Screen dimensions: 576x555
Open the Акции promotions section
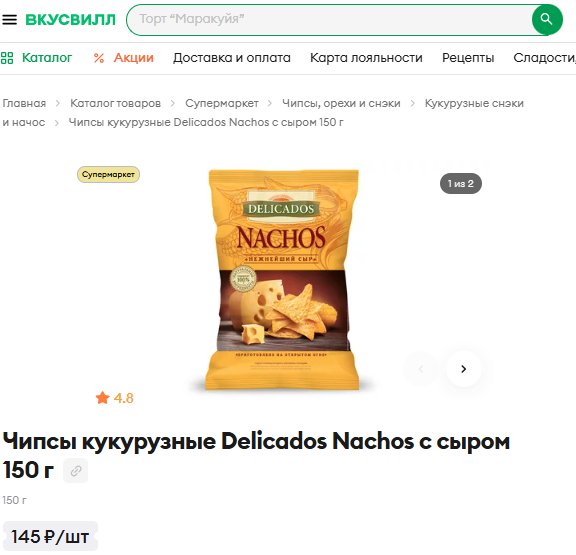click(x=123, y=58)
